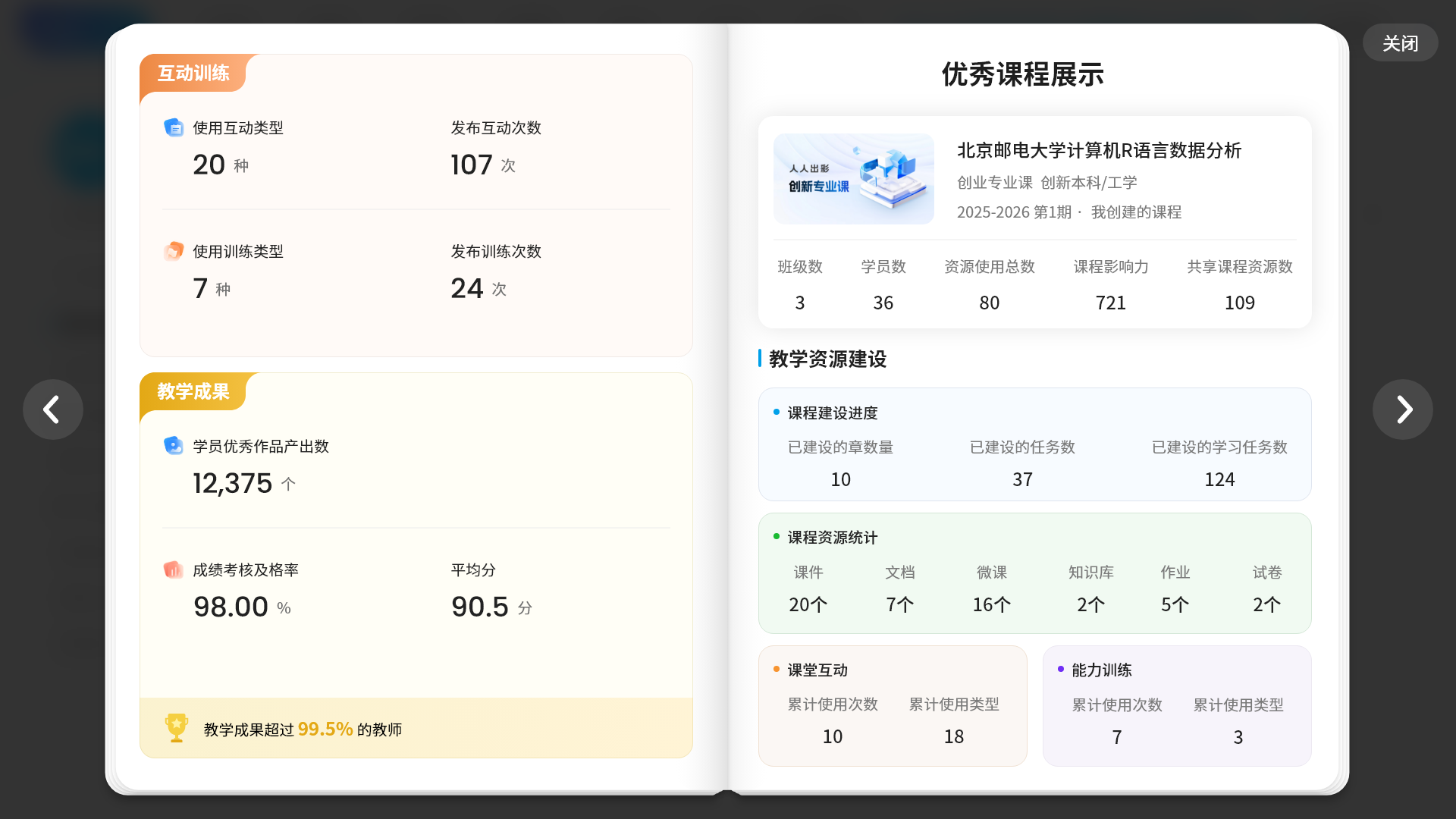This screenshot has height=819, width=1456.
Task: Click the 平均分 value 90.5
Action: coord(480,607)
